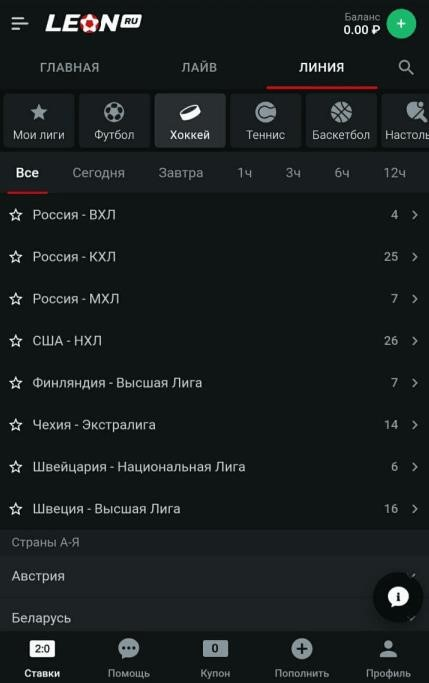Expand the Австрия country row
This screenshot has height=683, width=429.
tap(214, 576)
